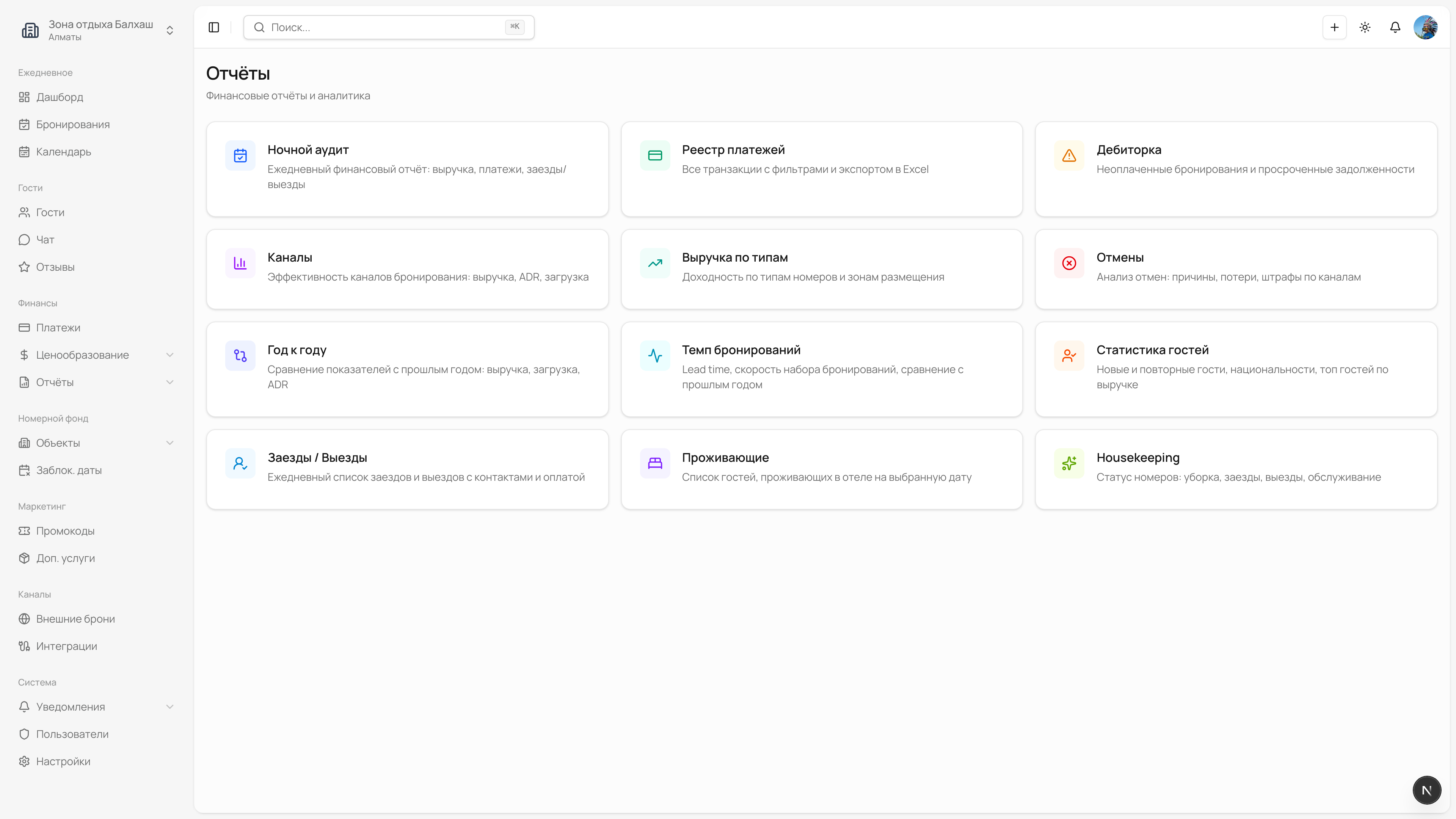Expand the Объекты sidebar chevron
The width and height of the screenshot is (1456, 819).
pos(169,443)
